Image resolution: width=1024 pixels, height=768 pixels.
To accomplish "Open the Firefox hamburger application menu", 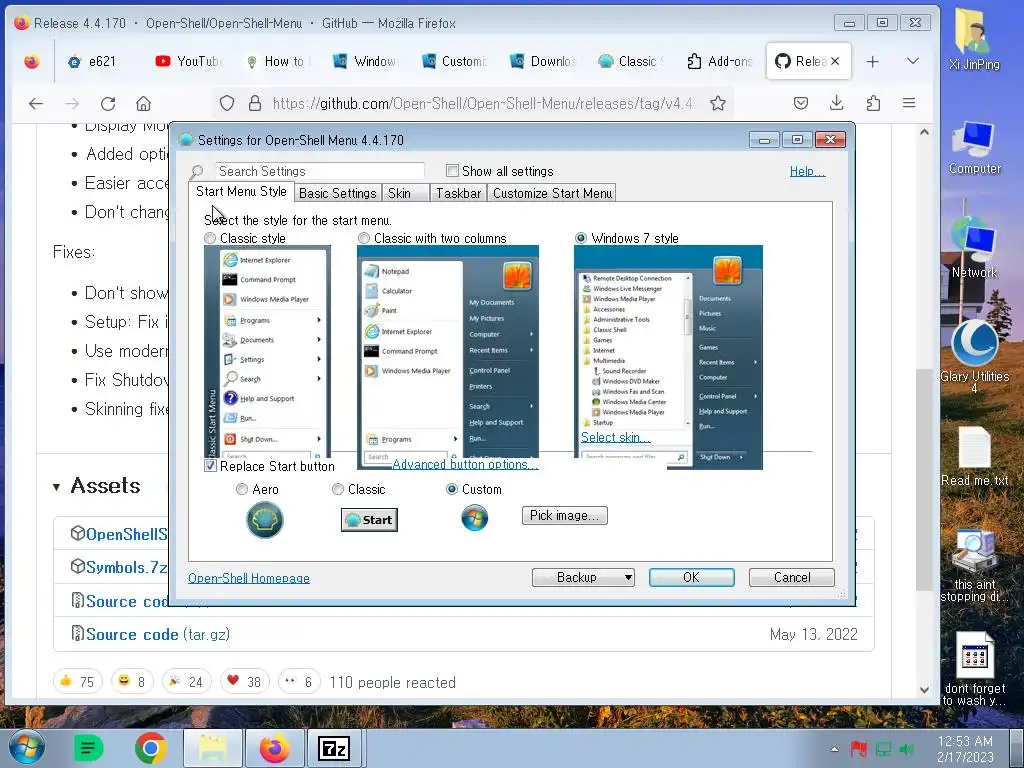I will pyautogui.click(x=908, y=103).
